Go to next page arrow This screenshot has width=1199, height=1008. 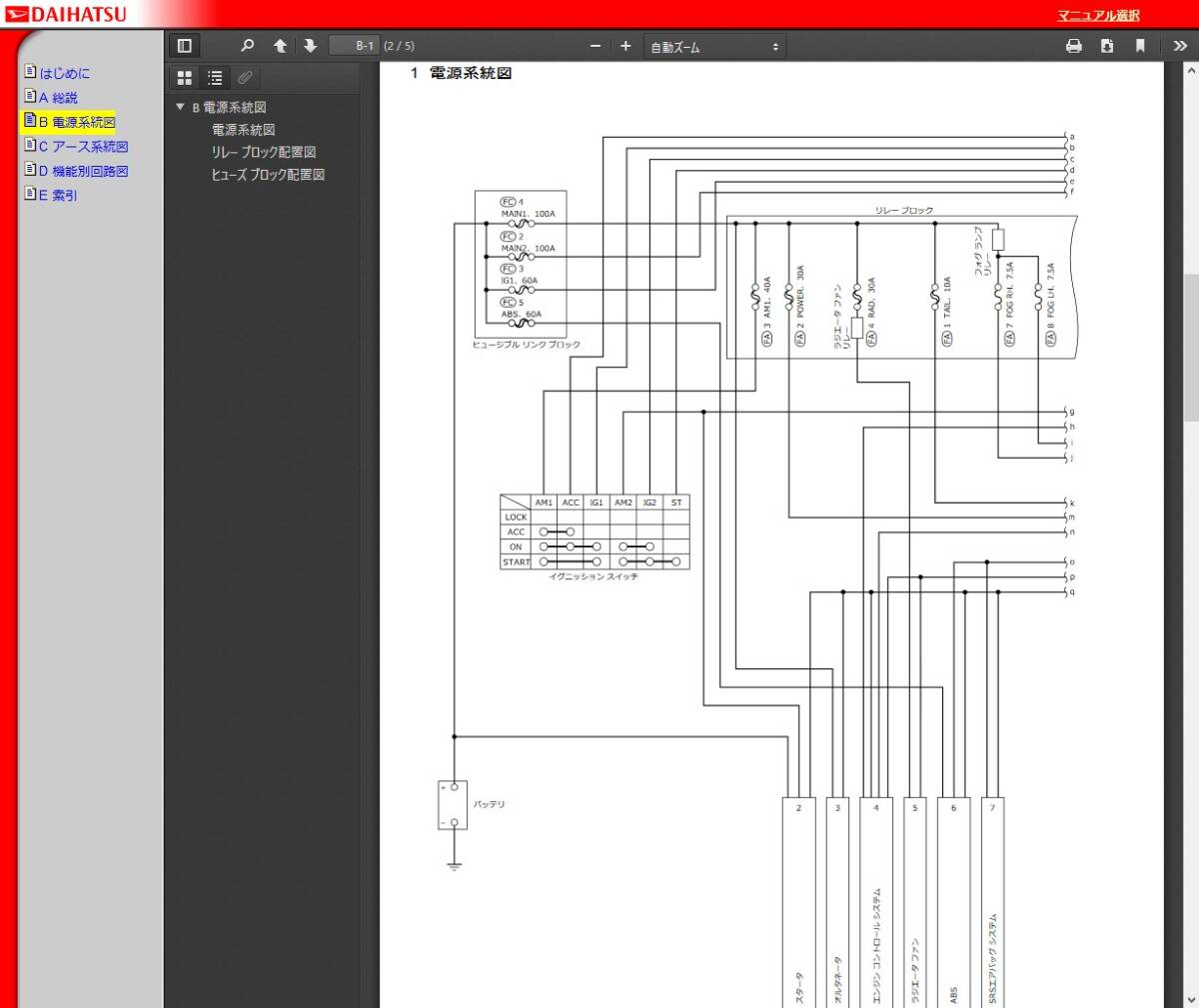click(310, 46)
